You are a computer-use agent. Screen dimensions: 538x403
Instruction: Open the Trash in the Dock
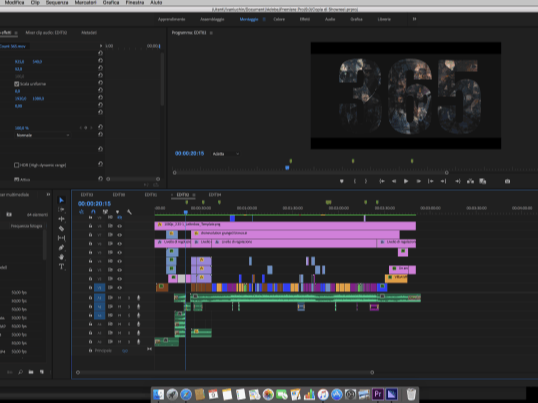[411, 394]
